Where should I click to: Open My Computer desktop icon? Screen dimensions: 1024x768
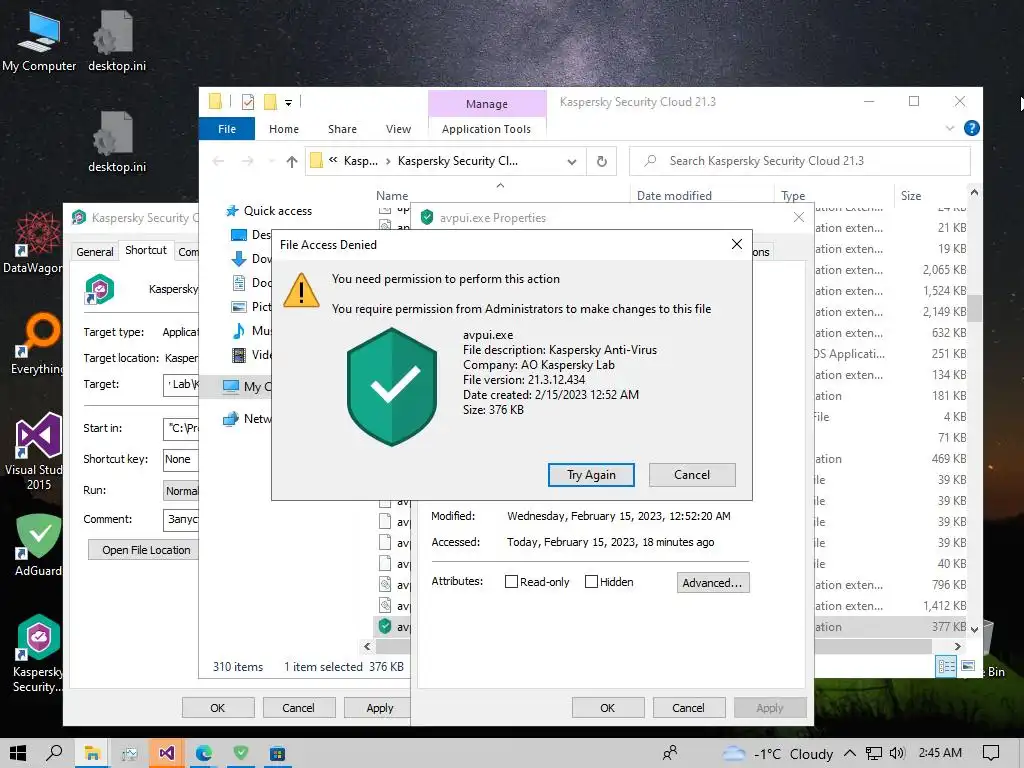[39, 42]
